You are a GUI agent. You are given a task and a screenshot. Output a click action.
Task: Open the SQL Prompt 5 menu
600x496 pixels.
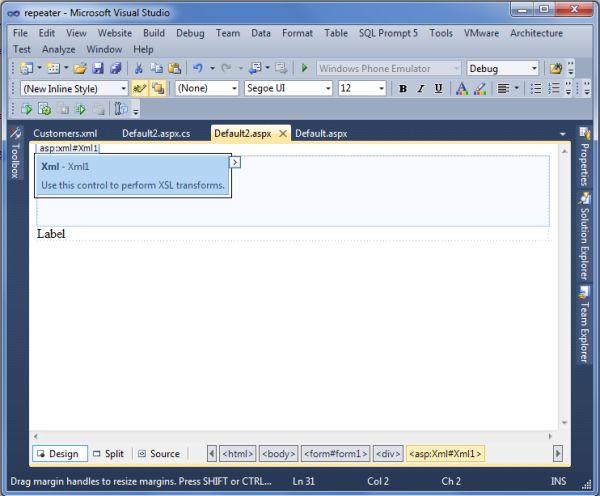[x=388, y=33]
